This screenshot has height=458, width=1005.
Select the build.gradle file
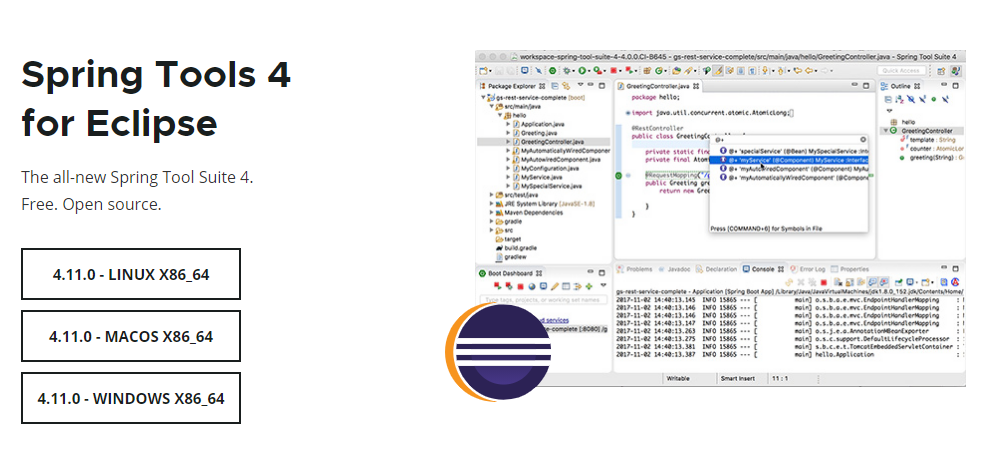tap(516, 247)
